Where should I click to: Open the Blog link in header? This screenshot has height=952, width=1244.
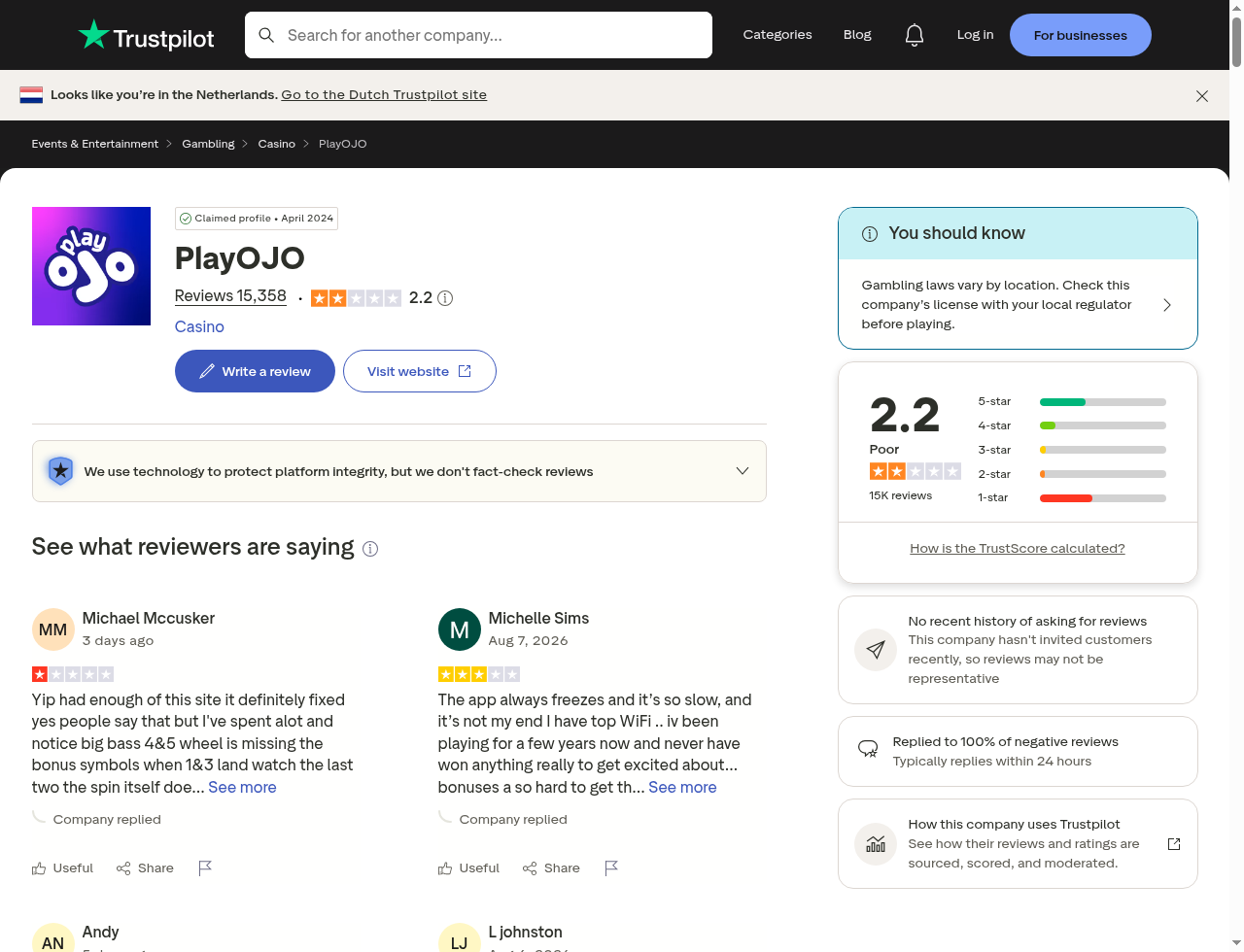click(x=857, y=35)
